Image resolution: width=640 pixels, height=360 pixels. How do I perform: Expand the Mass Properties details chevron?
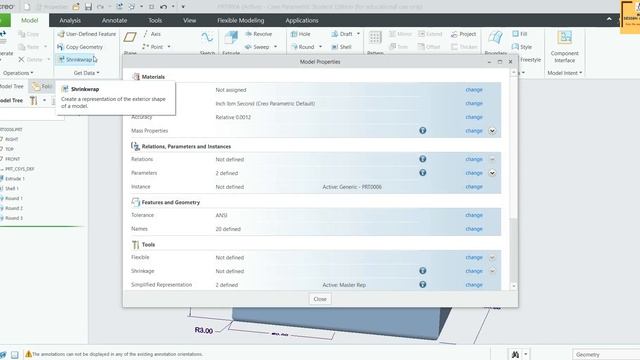click(x=492, y=131)
